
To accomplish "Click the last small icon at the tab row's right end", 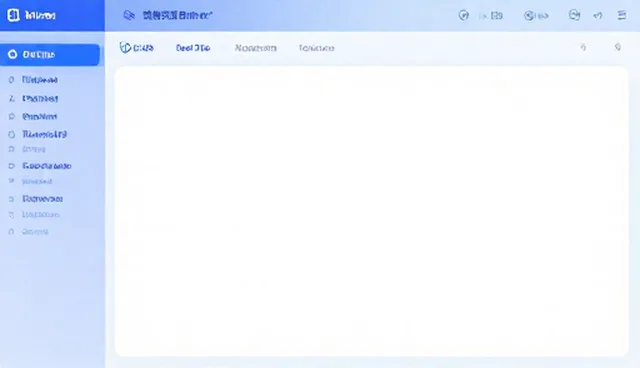I will [618, 47].
